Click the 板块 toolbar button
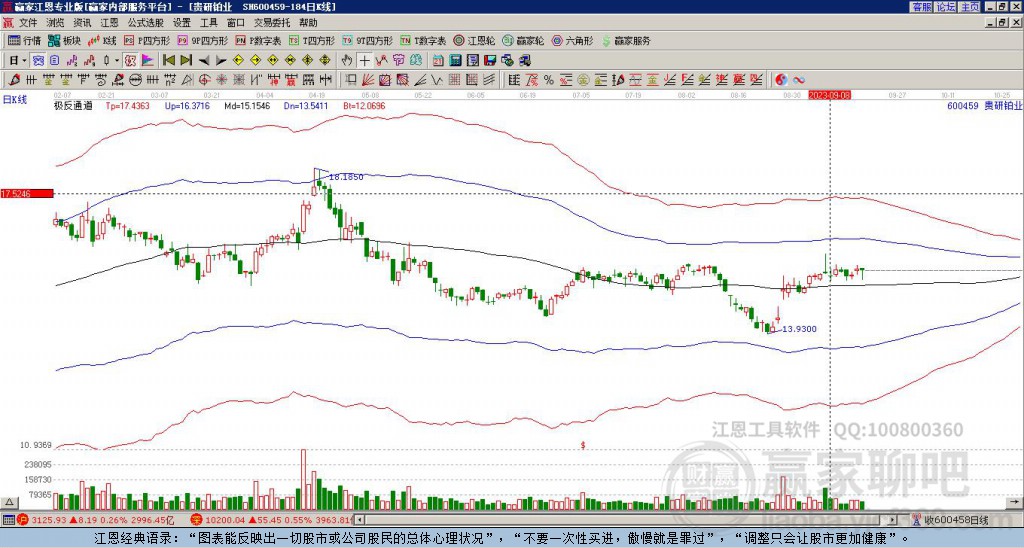Screen dimensions: 1024x548 point(65,40)
